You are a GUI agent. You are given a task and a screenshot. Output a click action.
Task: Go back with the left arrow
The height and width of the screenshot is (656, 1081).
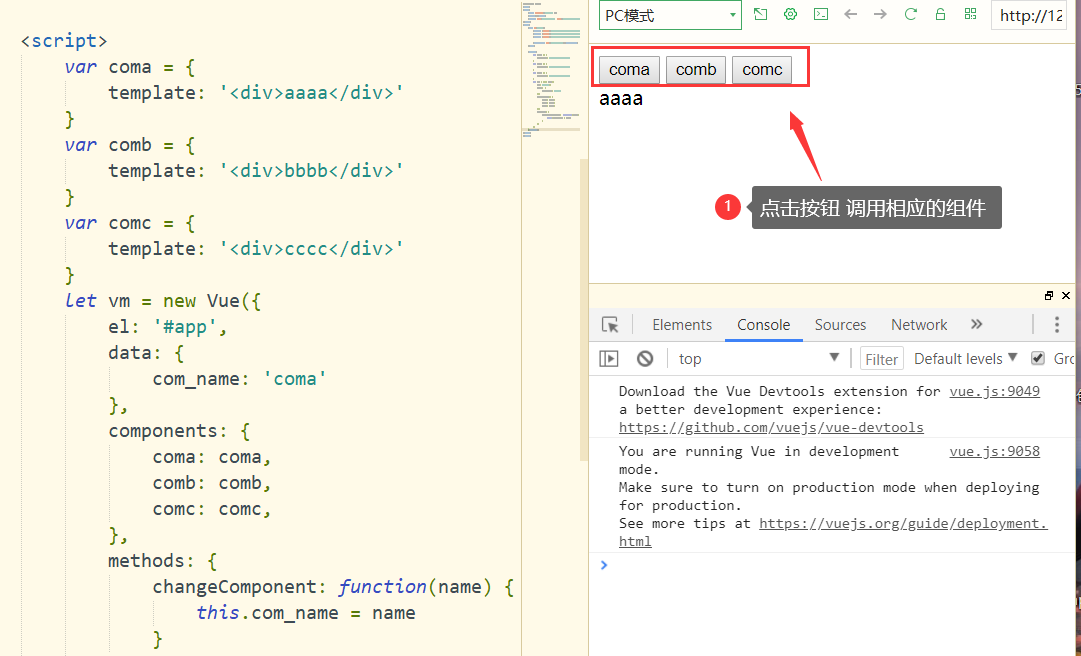(x=850, y=14)
